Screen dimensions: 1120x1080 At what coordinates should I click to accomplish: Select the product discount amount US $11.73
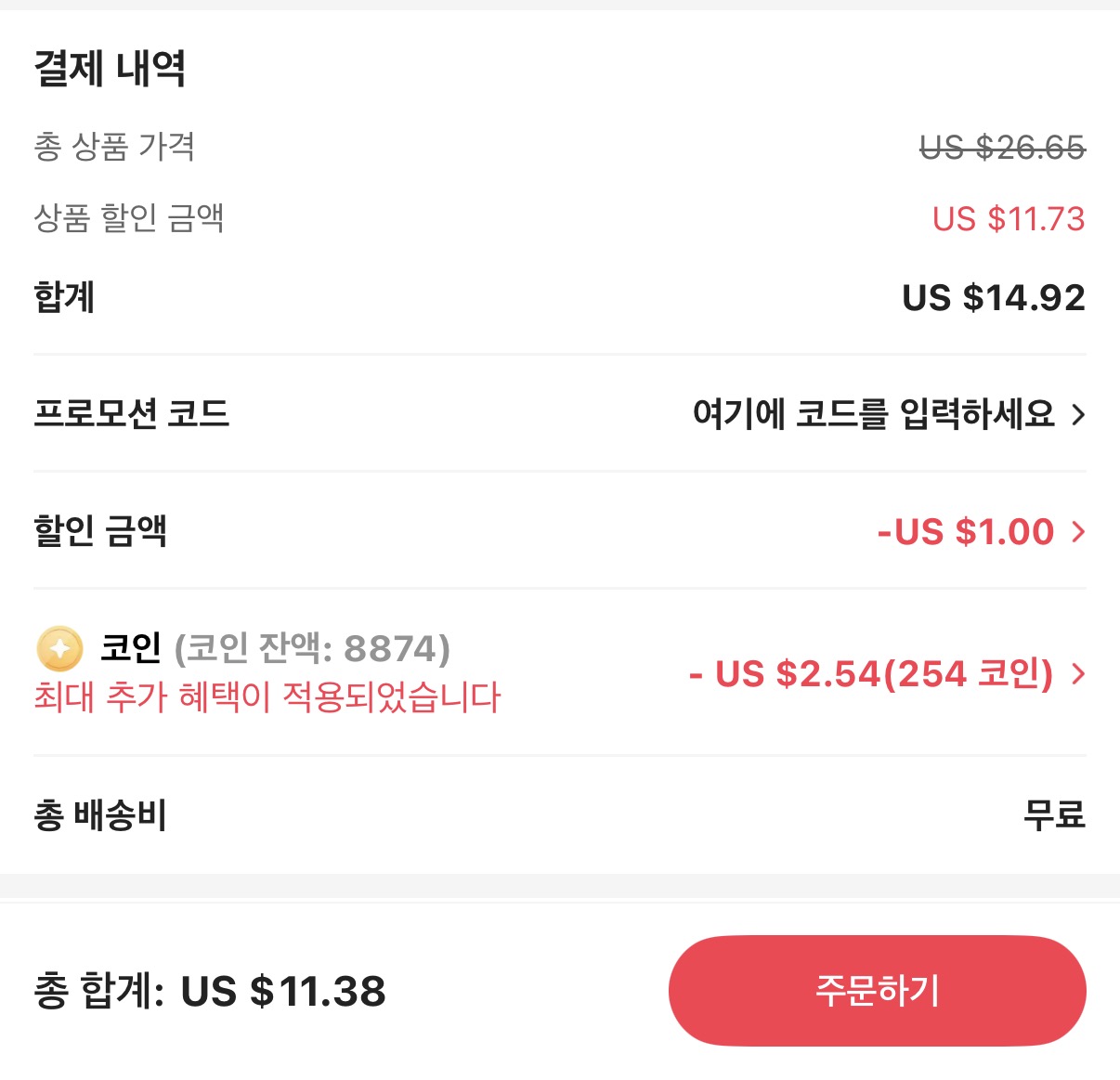(1009, 219)
